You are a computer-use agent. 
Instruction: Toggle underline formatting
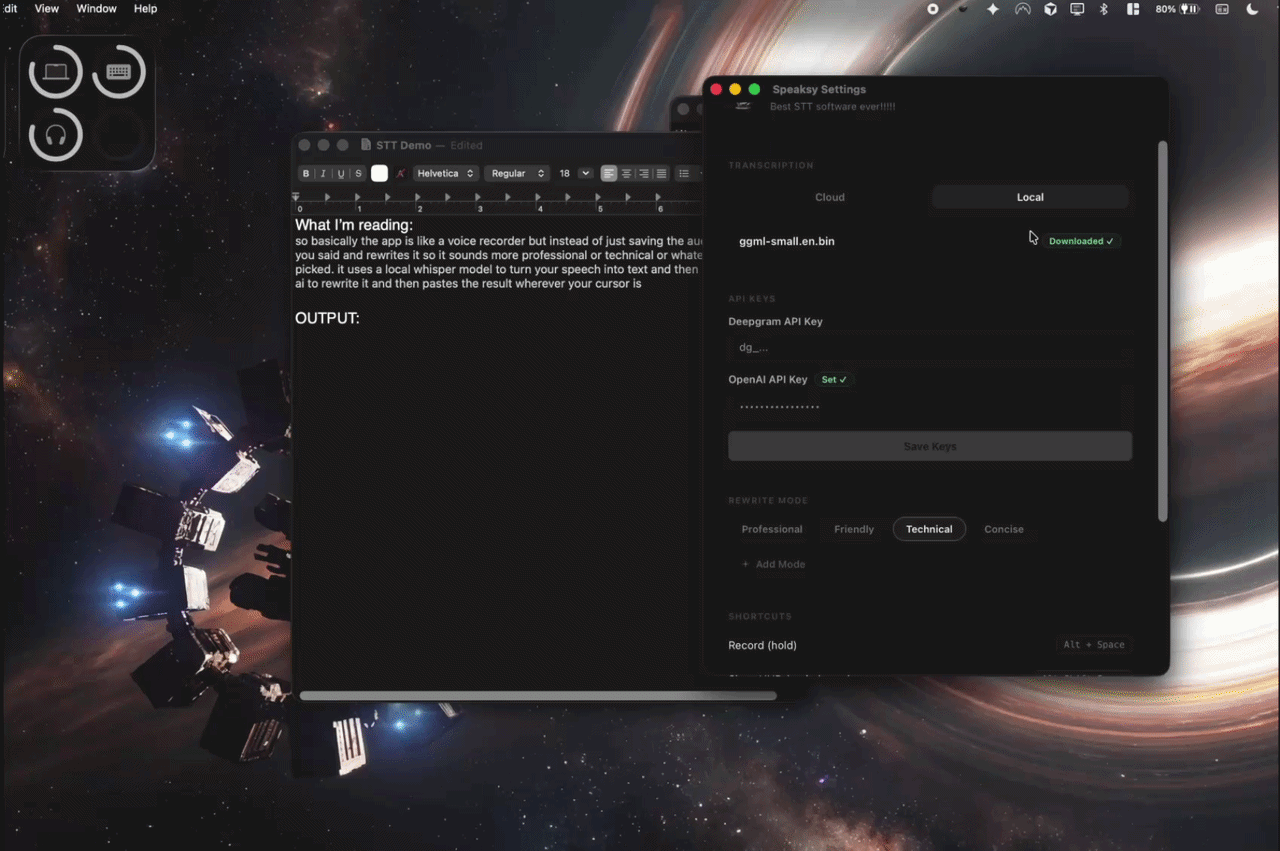coord(340,173)
